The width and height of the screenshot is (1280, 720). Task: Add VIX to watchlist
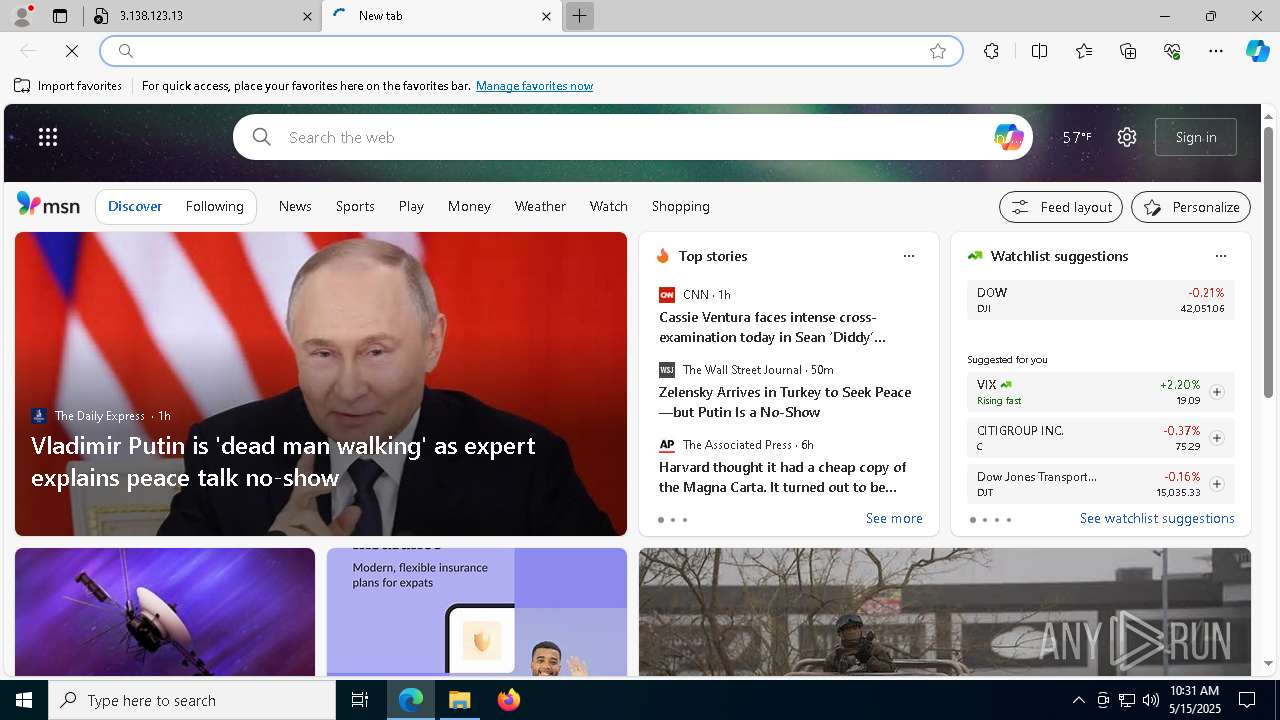tap(1217, 392)
